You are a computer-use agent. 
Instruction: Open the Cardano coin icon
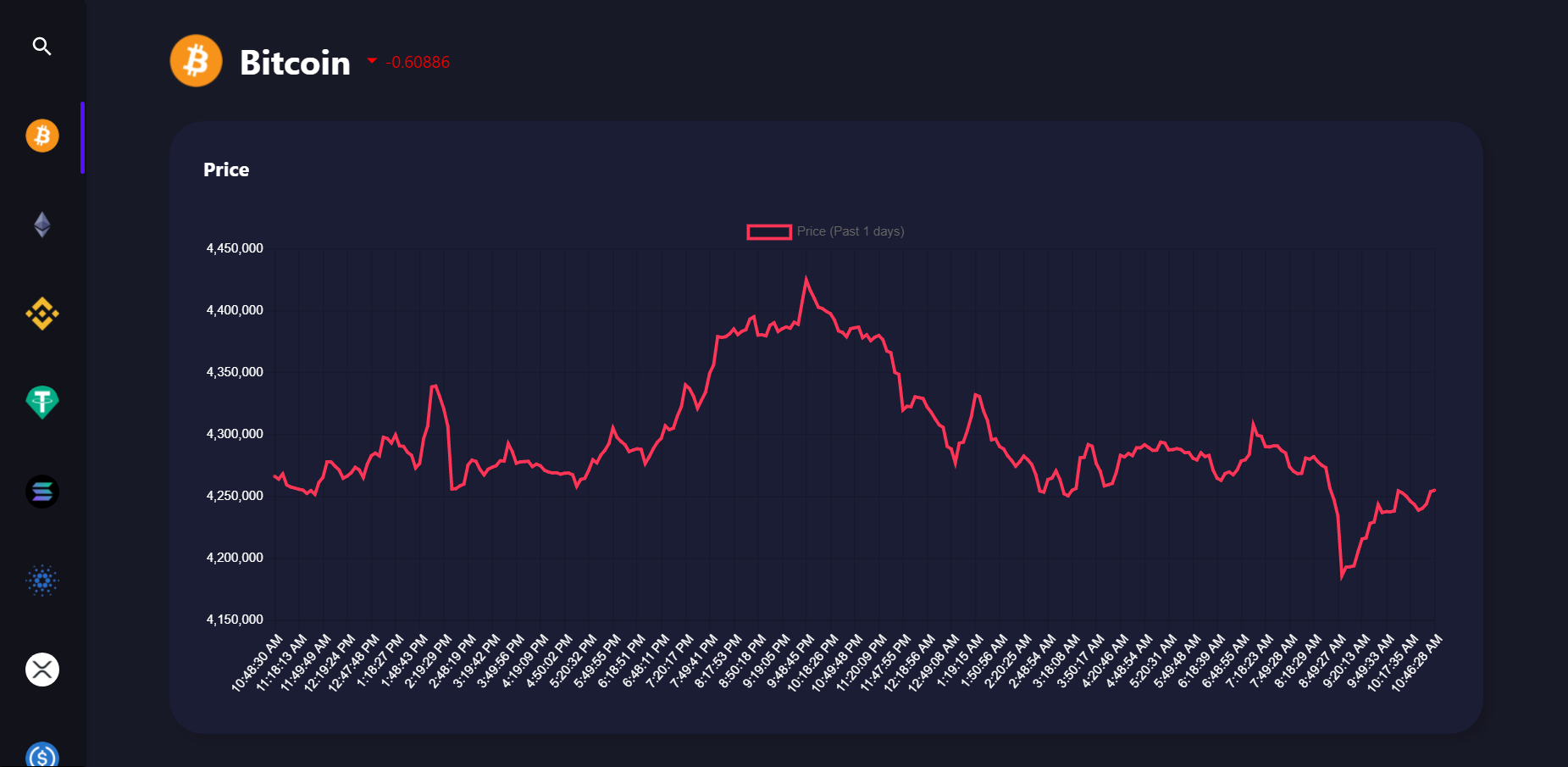click(x=42, y=581)
